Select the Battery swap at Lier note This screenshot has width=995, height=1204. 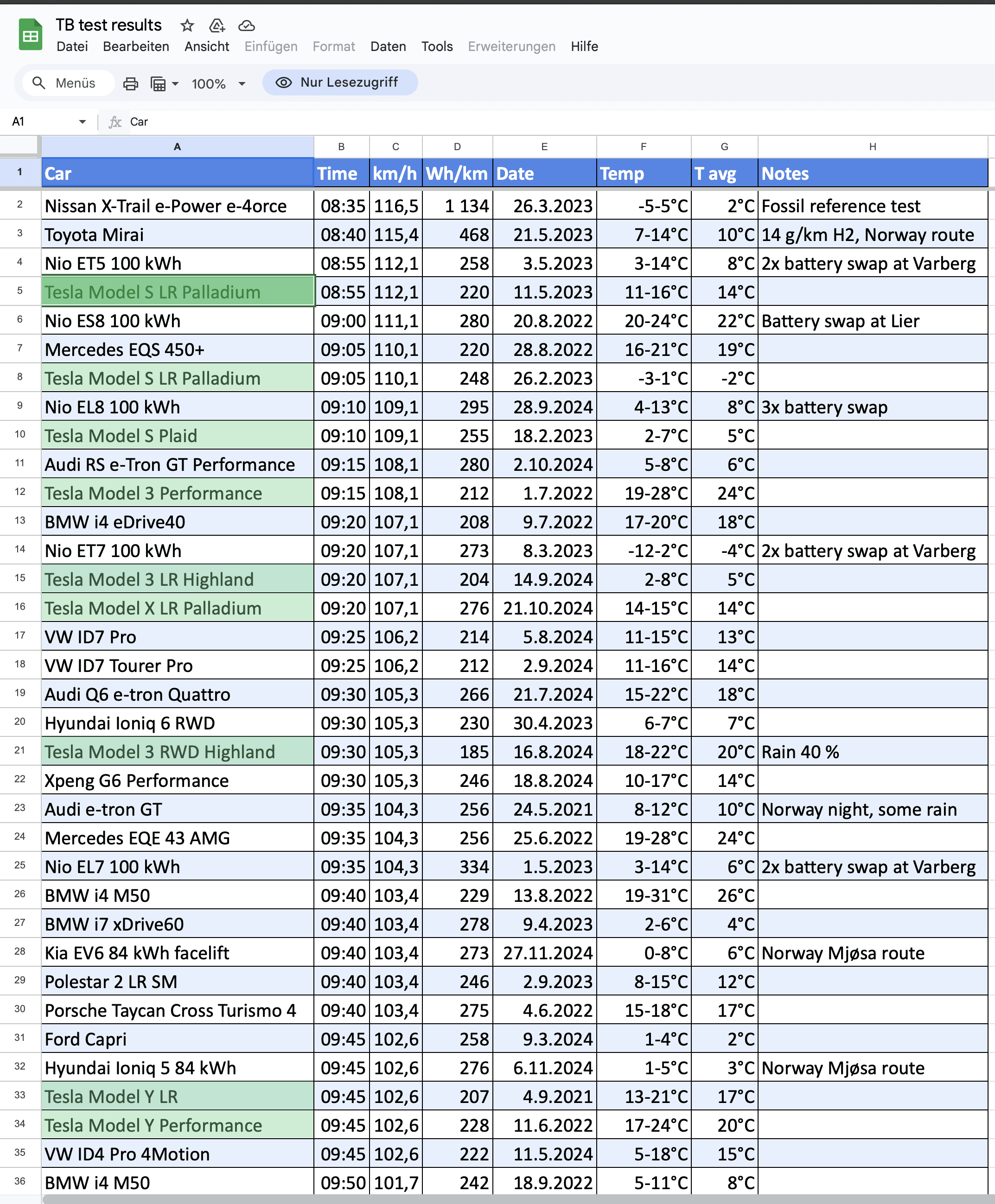[x=872, y=321]
